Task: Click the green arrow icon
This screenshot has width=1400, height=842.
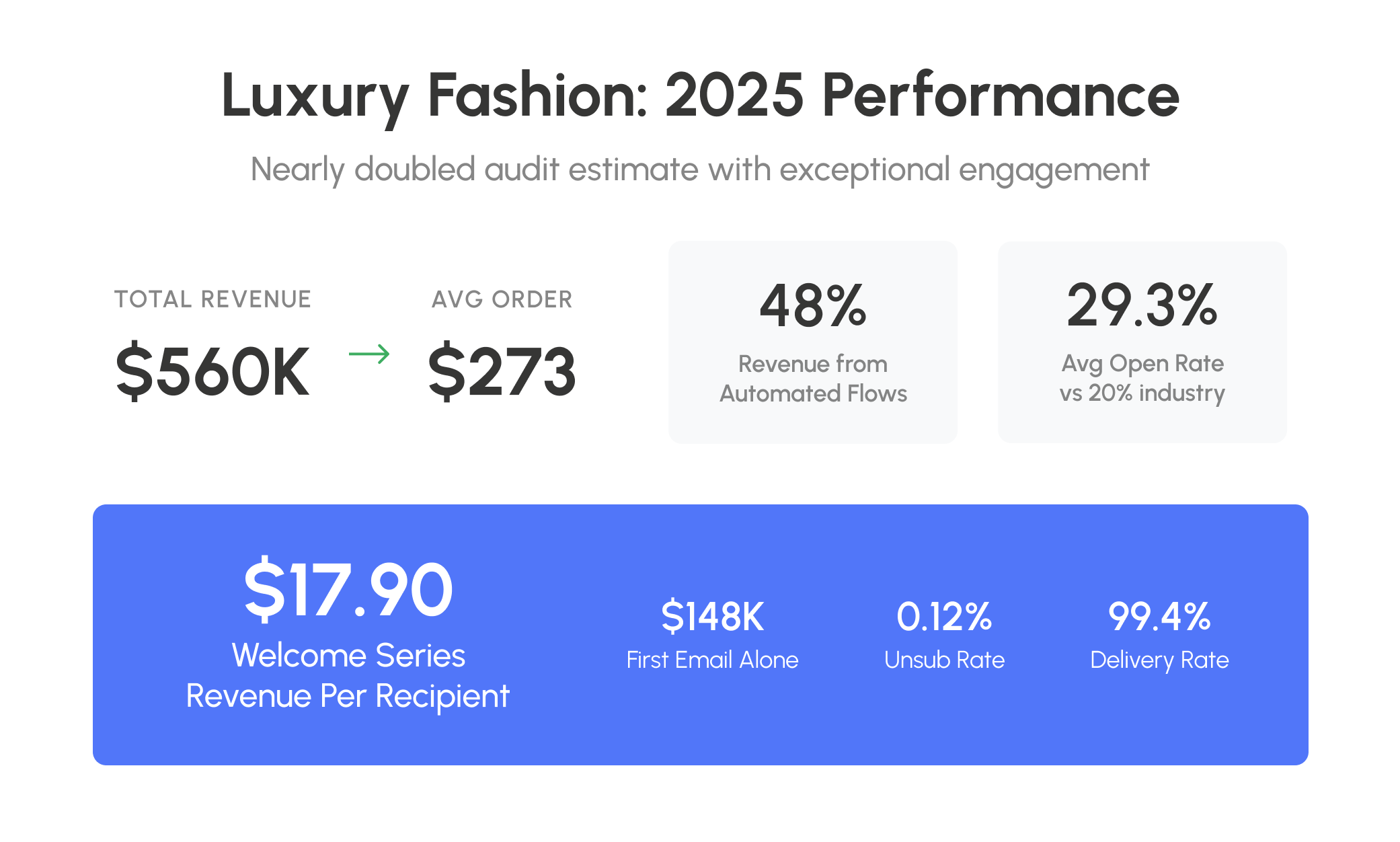Action: 369,354
